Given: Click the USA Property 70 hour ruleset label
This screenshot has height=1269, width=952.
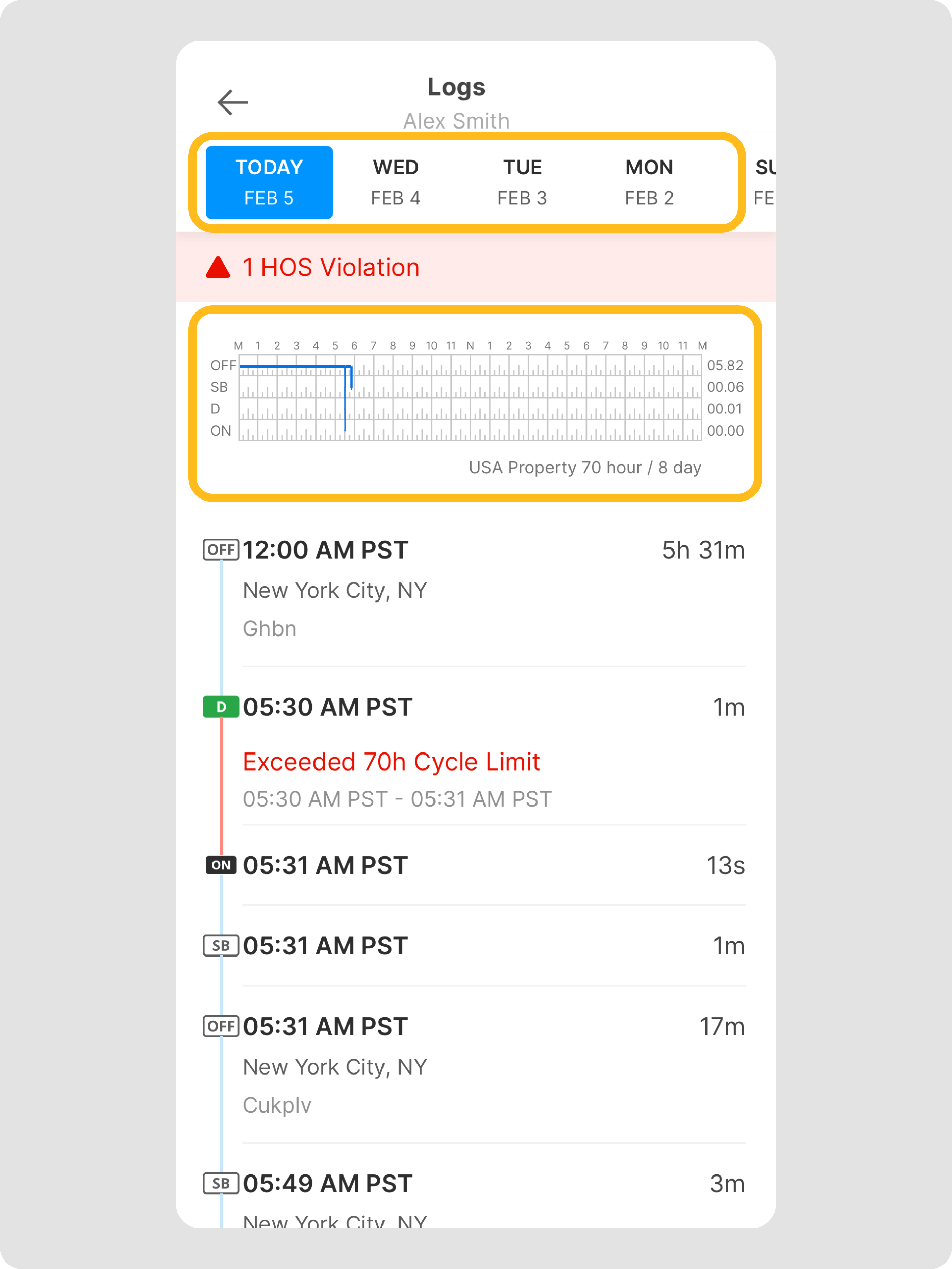Looking at the screenshot, I should coord(585,468).
